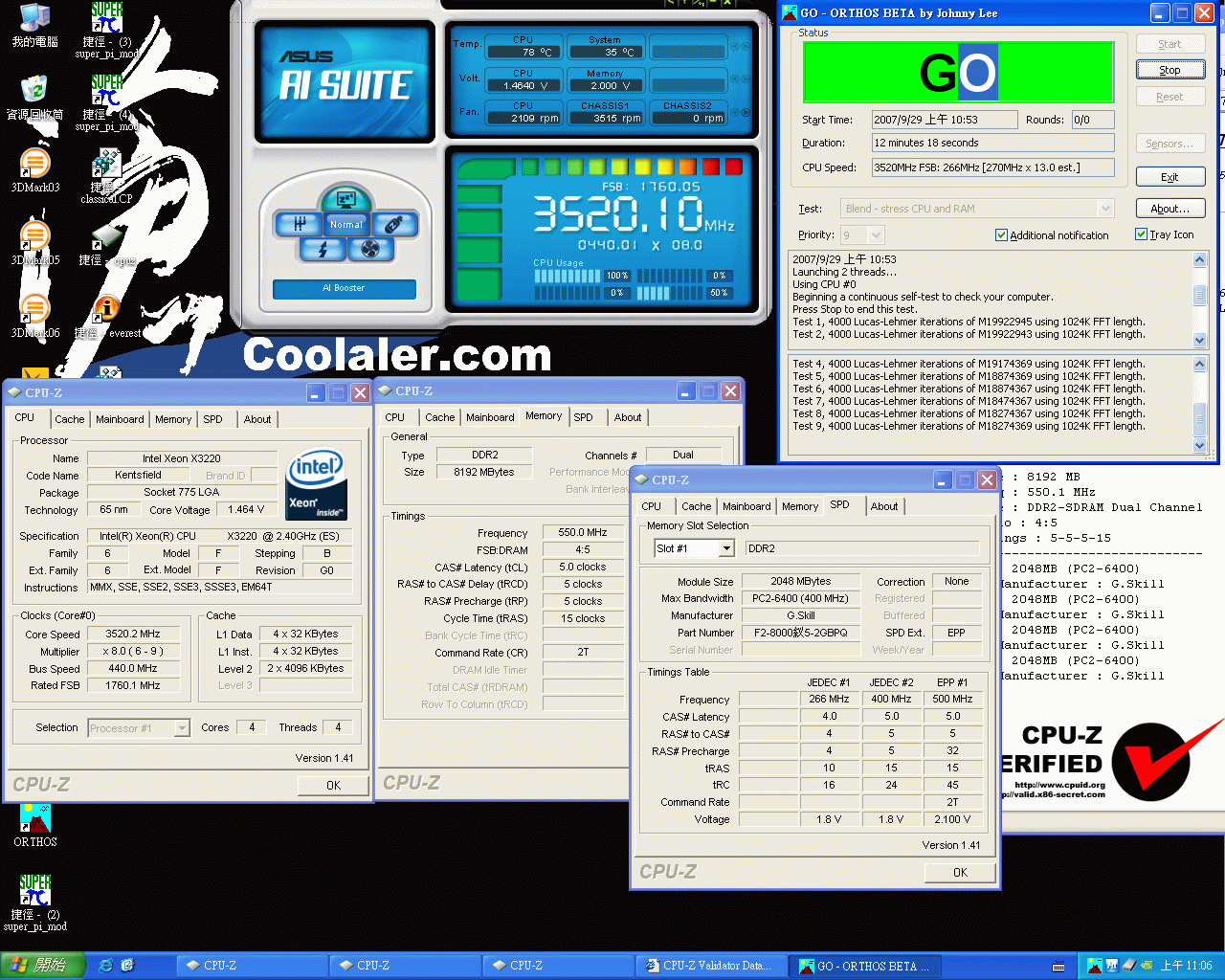This screenshot has width=1225, height=980.
Task: Open the Priority dropdown in ORTHOS
Action: tap(876, 235)
